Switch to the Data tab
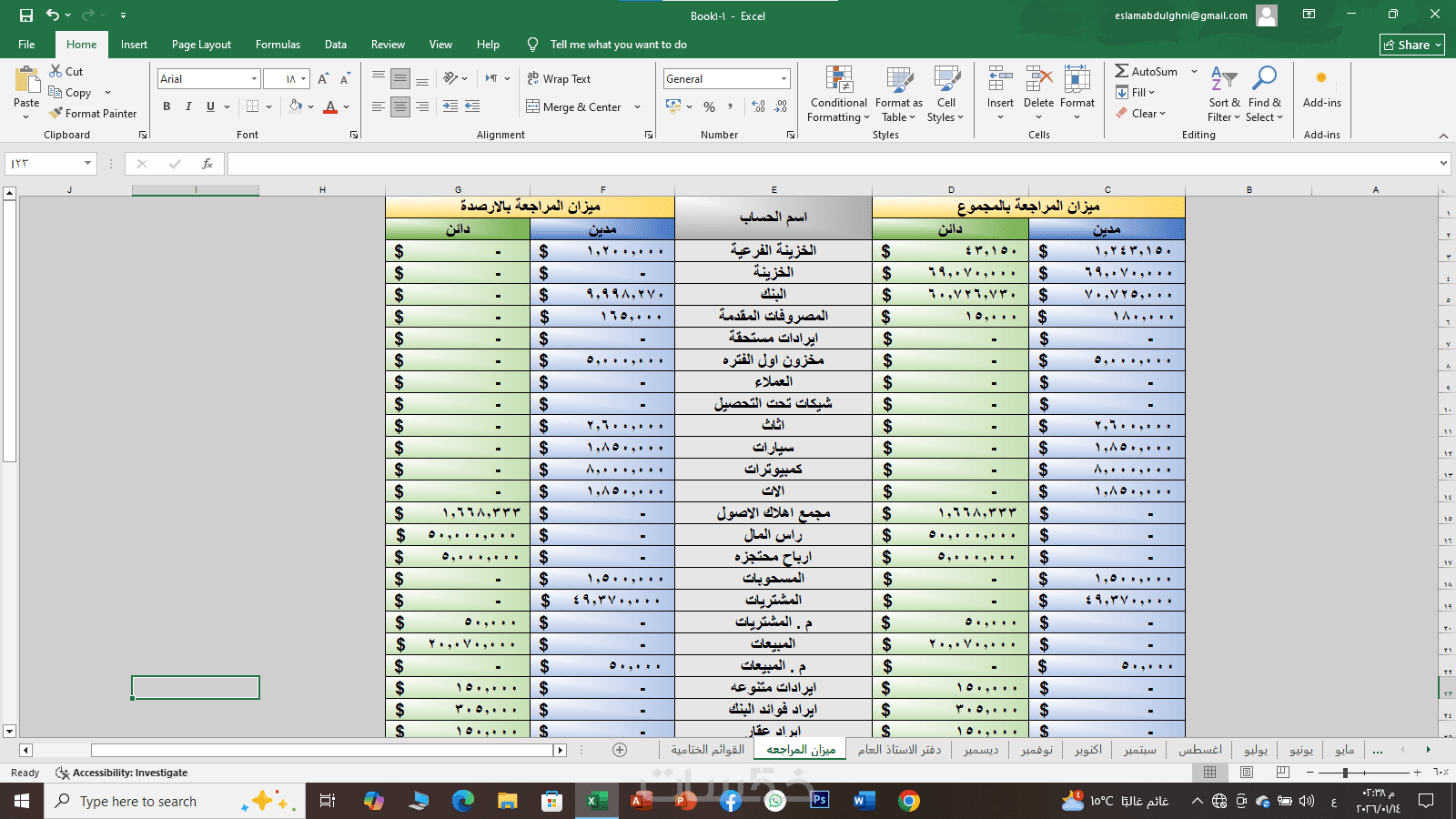The image size is (1456, 819). point(336,45)
